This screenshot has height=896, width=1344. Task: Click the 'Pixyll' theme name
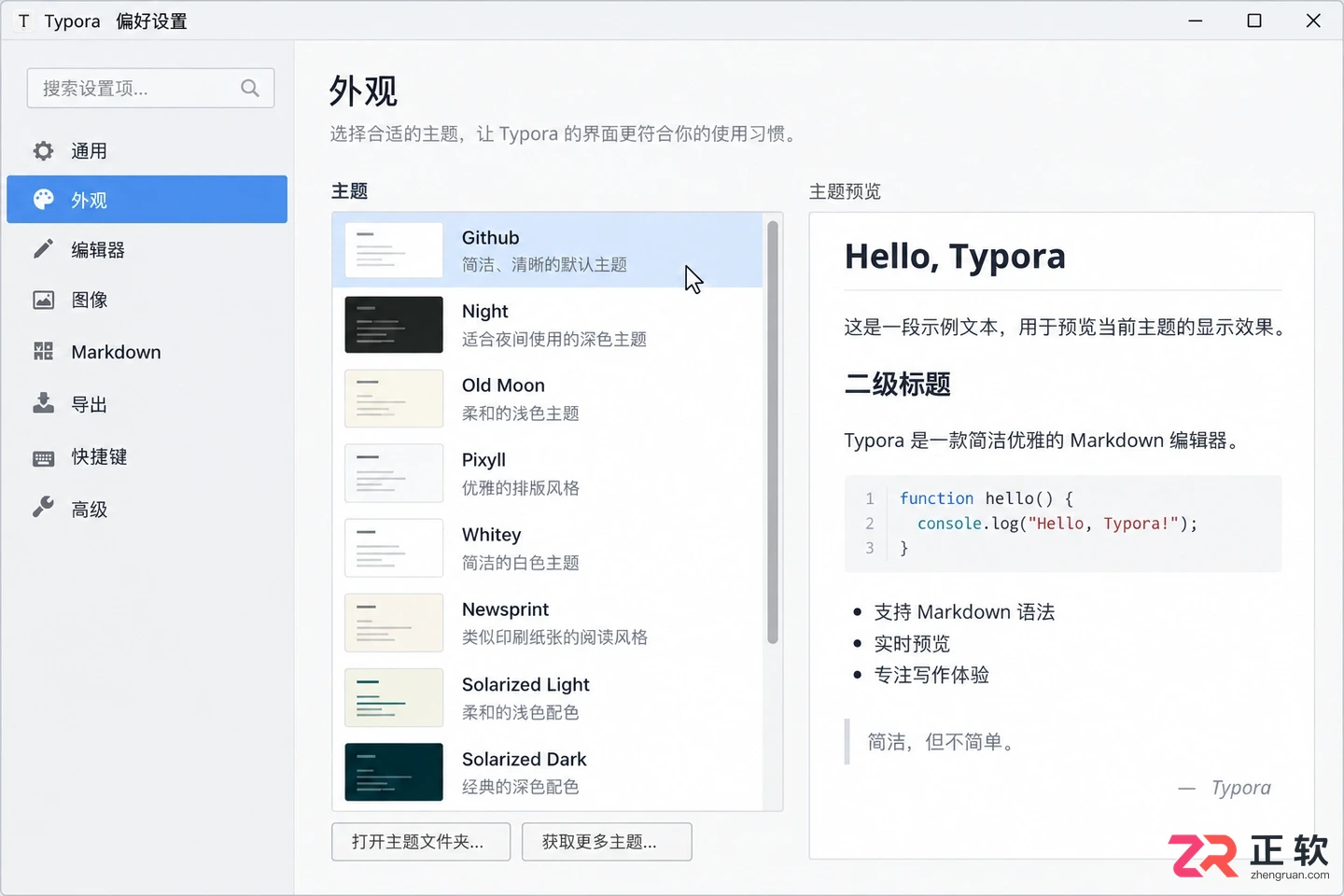483,460
